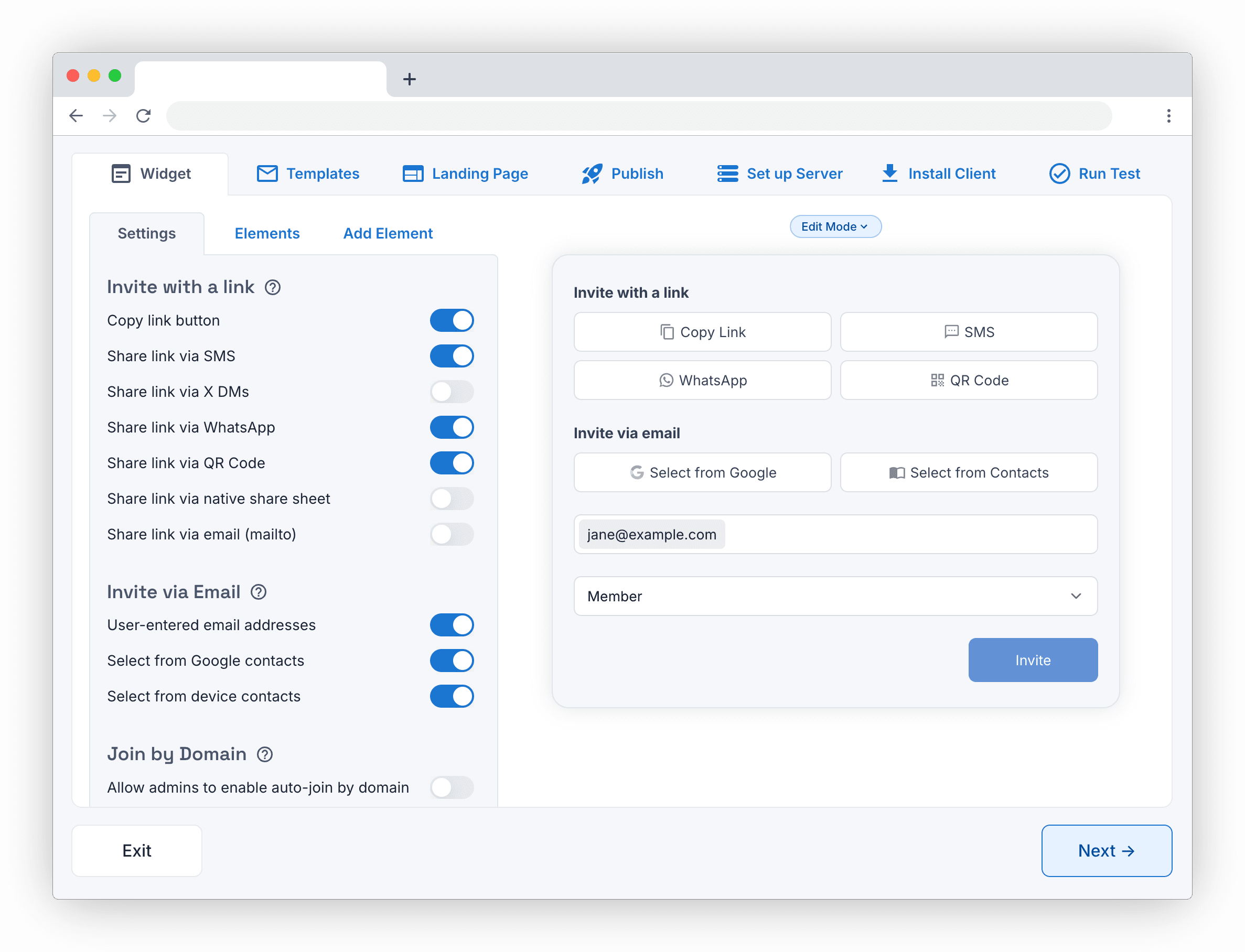Screen dimensions: 1245x952
Task: Click the Install Client download icon
Action: point(888,174)
